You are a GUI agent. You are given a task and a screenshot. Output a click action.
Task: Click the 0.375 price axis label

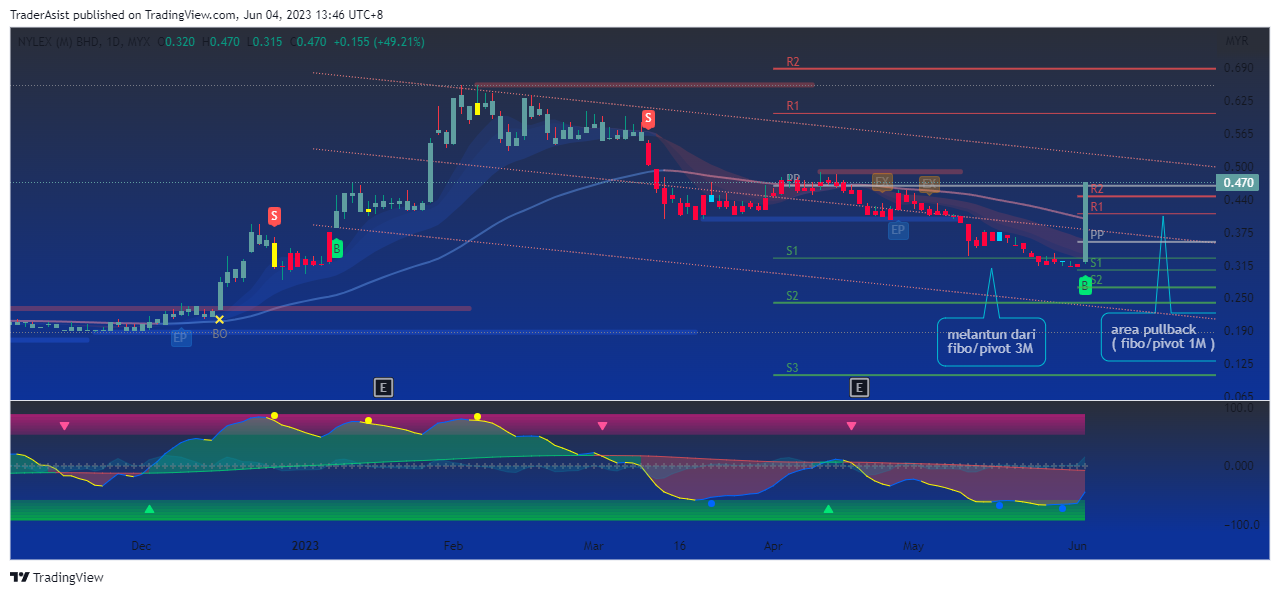click(1239, 233)
